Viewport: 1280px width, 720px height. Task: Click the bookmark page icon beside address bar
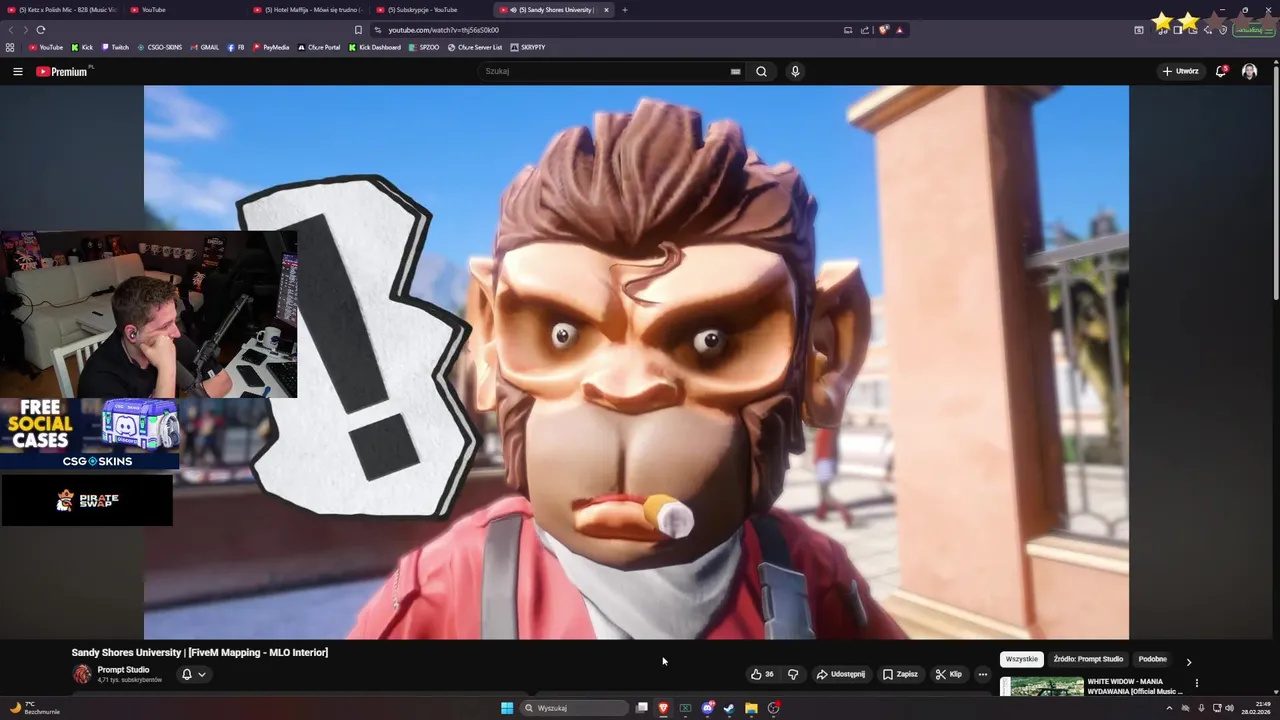coord(358,30)
